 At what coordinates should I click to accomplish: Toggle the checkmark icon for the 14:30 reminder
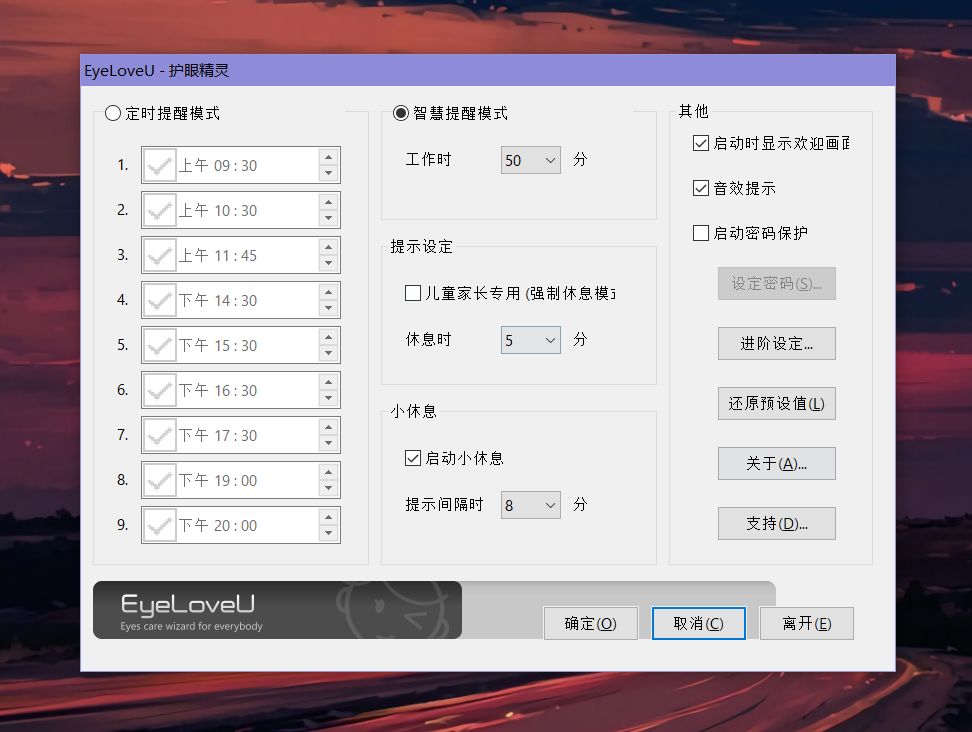(x=159, y=300)
